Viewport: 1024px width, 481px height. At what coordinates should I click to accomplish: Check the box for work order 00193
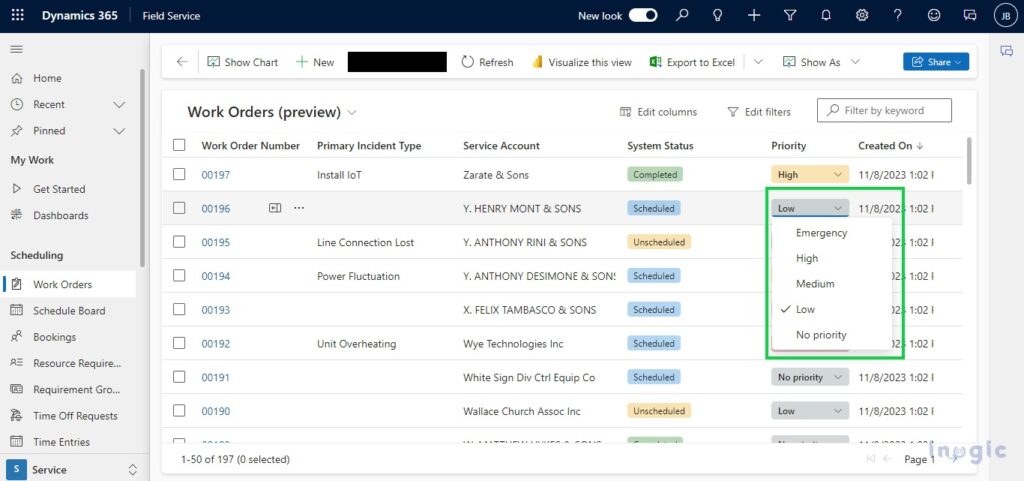[179, 309]
